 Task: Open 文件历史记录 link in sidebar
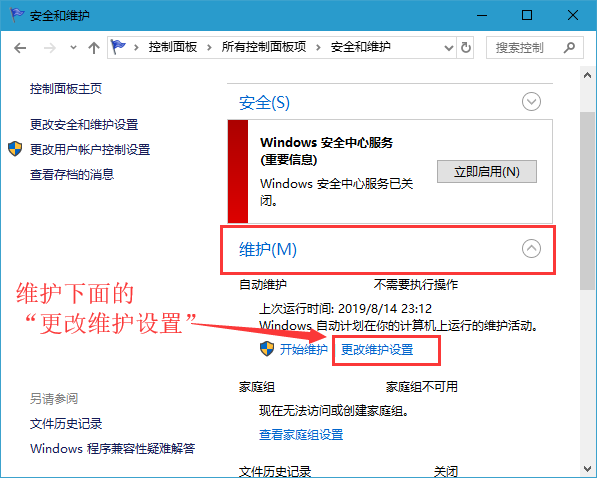coord(66,424)
